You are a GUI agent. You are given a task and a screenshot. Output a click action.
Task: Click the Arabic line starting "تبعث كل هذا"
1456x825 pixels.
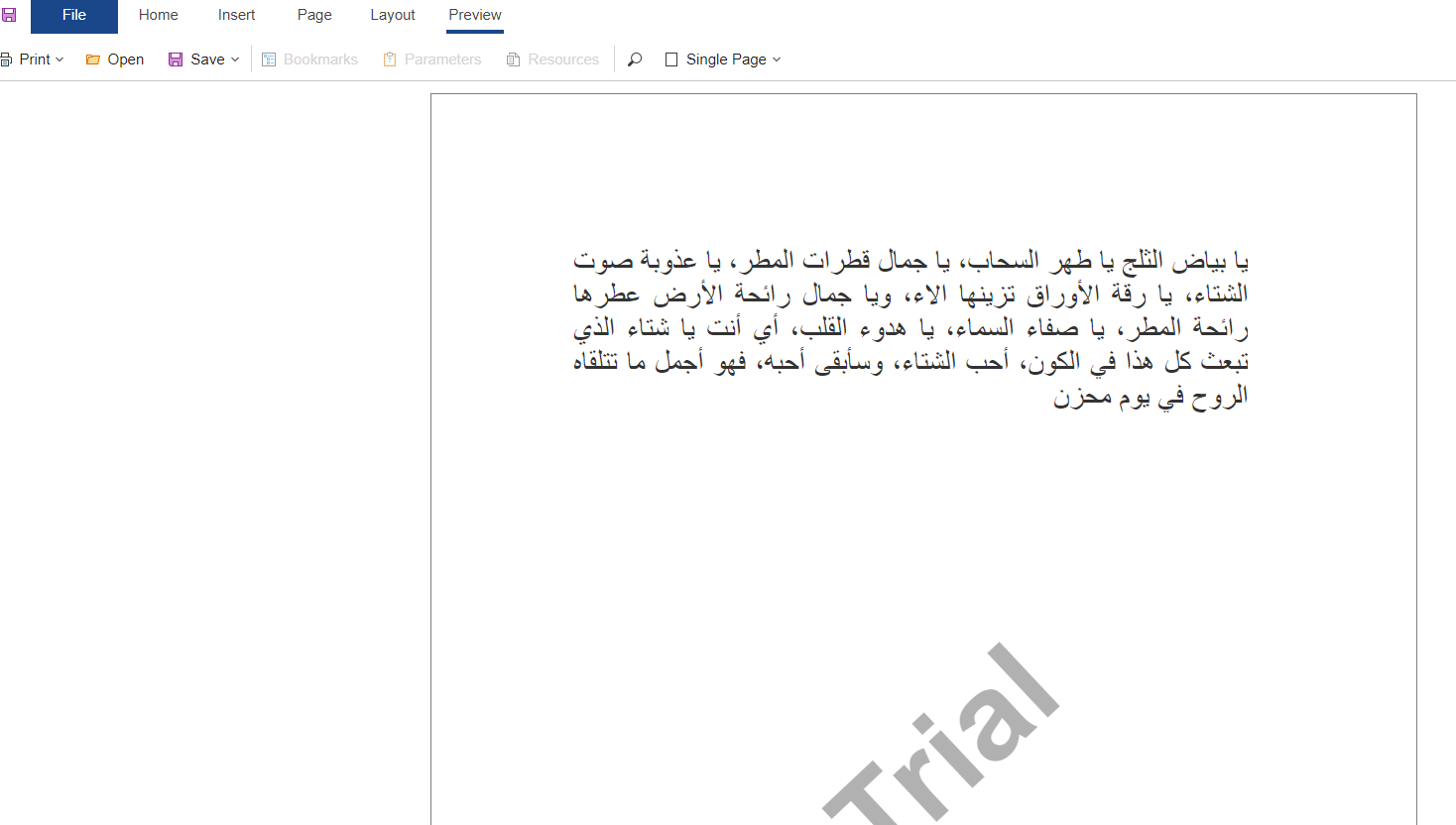[x=910, y=362]
